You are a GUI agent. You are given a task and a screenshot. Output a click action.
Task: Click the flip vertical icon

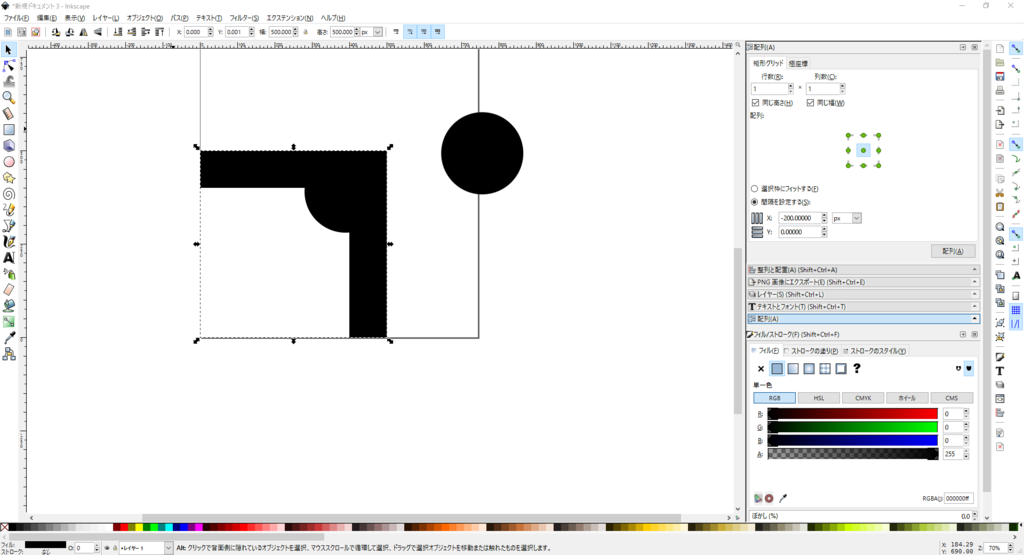(x=97, y=31)
